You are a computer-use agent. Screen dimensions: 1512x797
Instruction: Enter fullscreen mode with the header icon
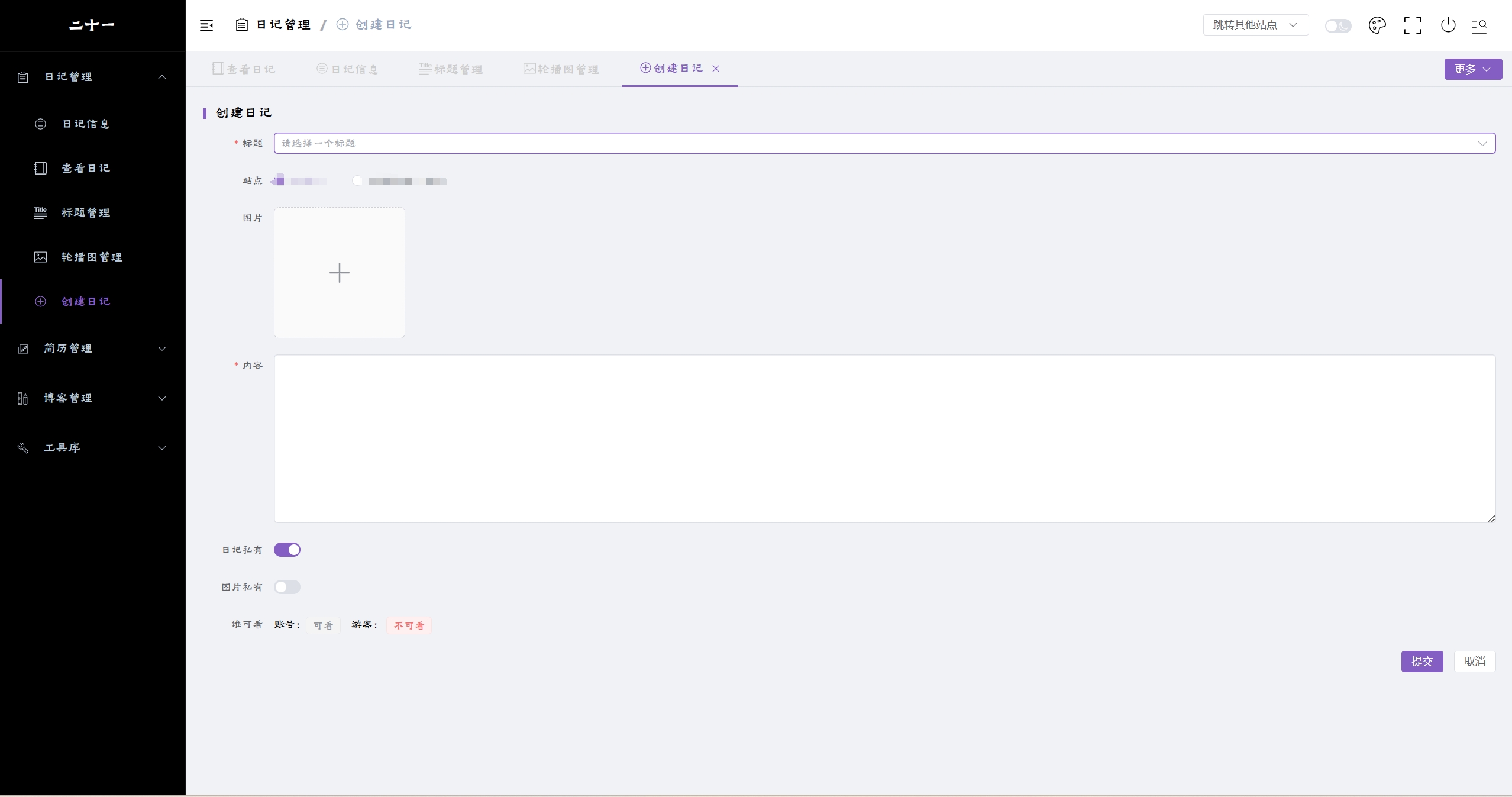pyautogui.click(x=1413, y=25)
